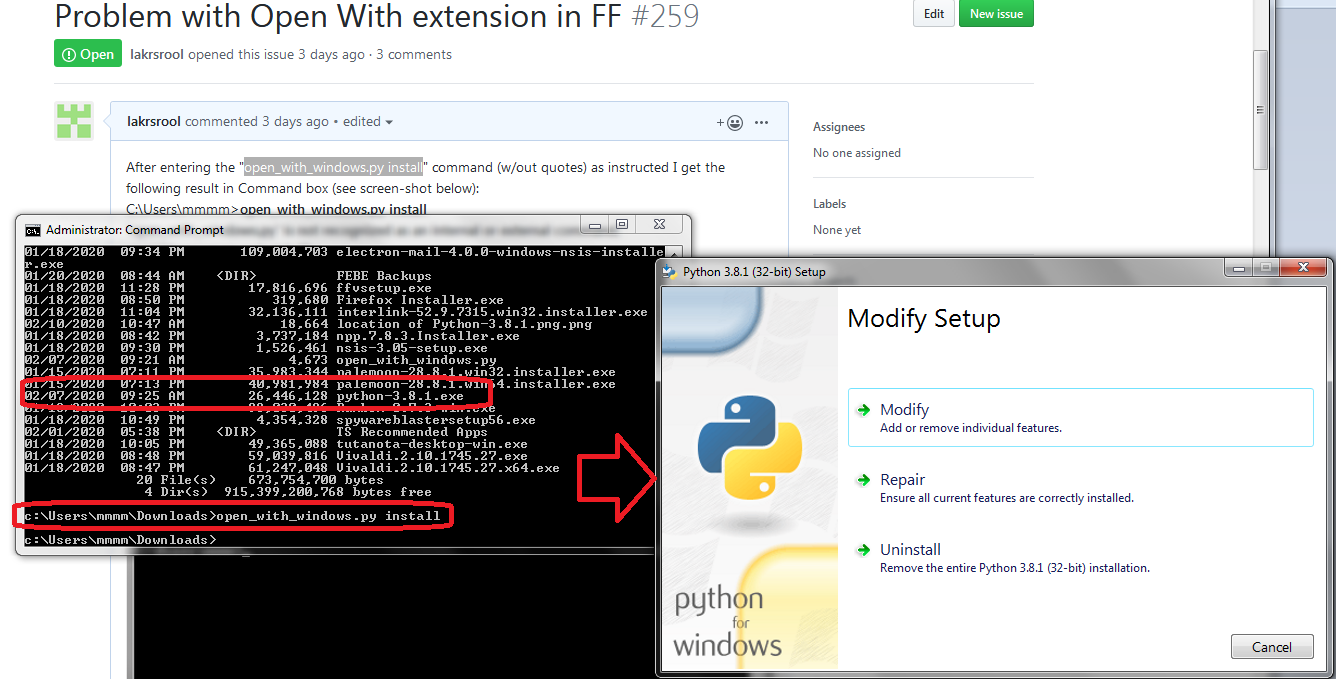Click the green arrow beside Uninstall

[x=864, y=549]
